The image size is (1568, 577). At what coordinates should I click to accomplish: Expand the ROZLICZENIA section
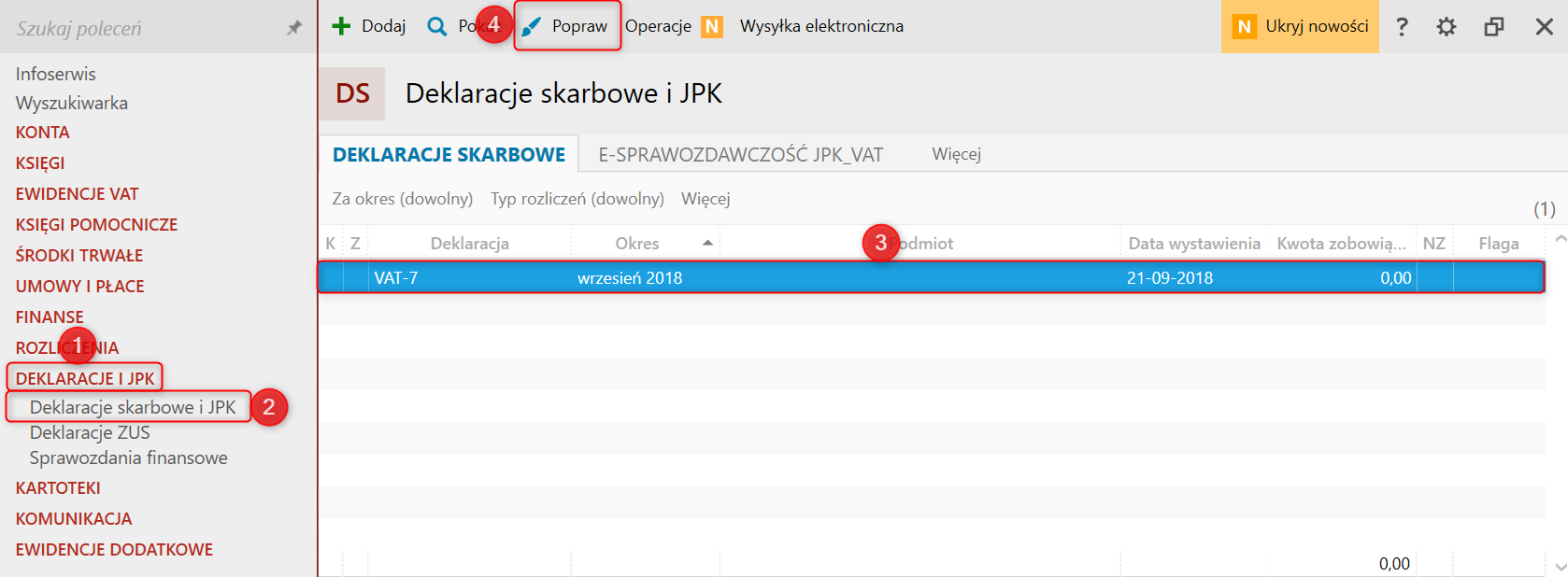[67, 348]
